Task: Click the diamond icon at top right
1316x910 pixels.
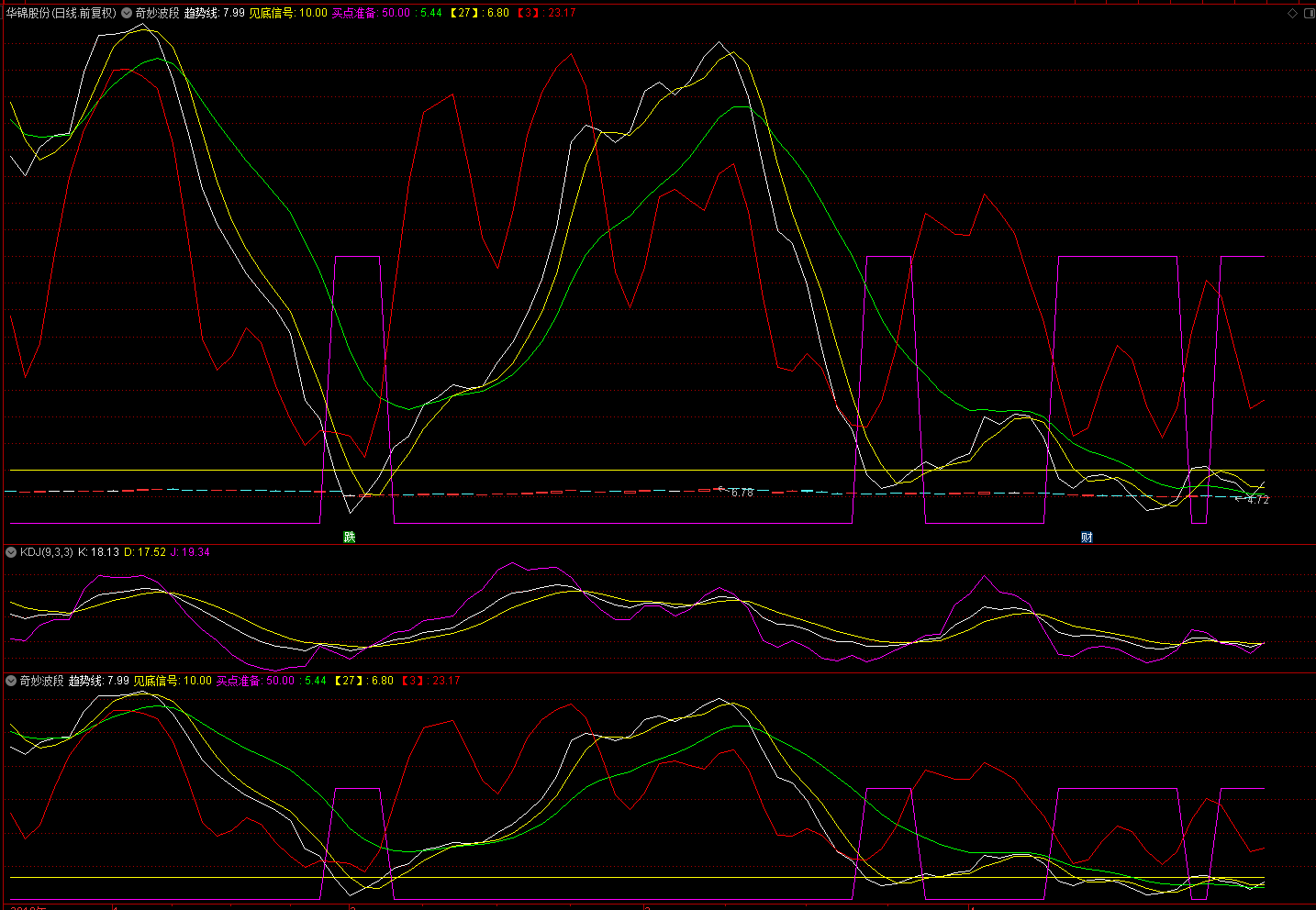Action: coord(1292,13)
